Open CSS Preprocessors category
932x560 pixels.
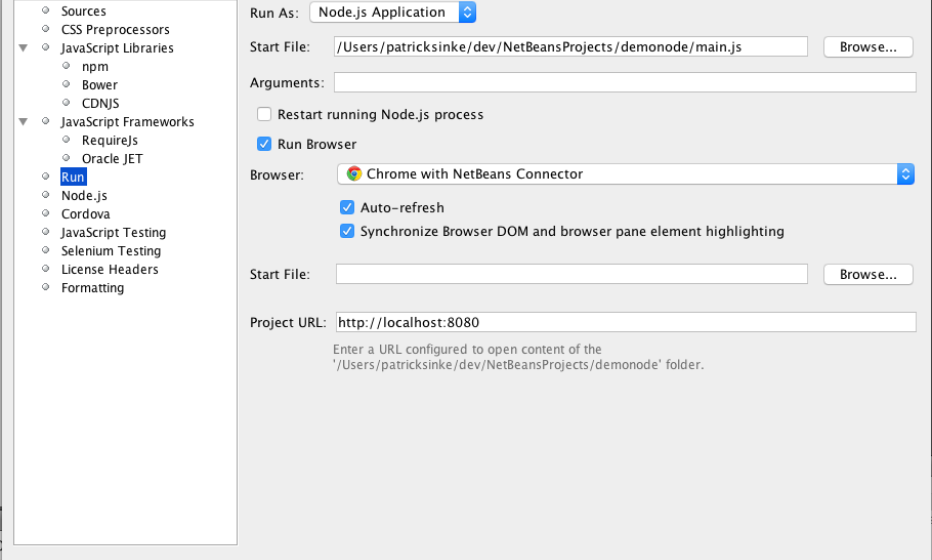pyautogui.click(x=115, y=30)
